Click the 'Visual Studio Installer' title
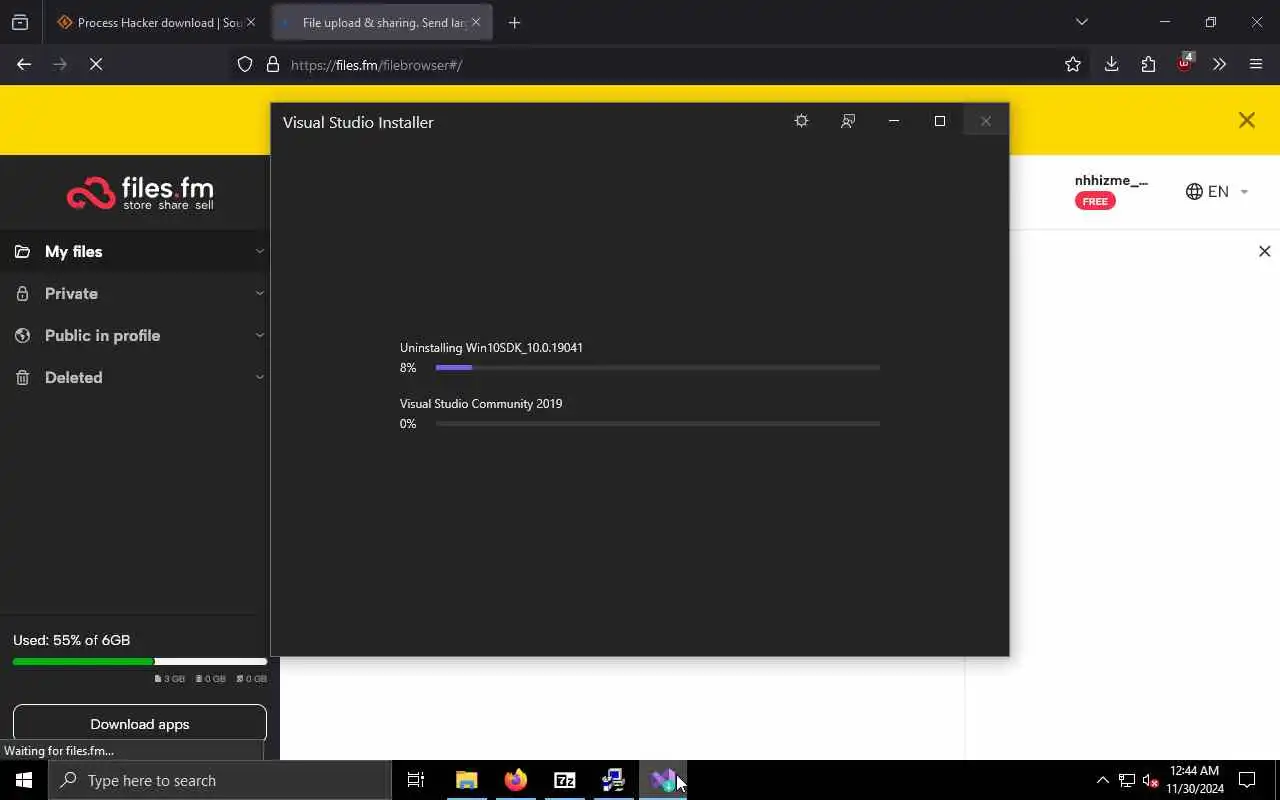Screen dimensions: 1280x800 click(x=358, y=122)
